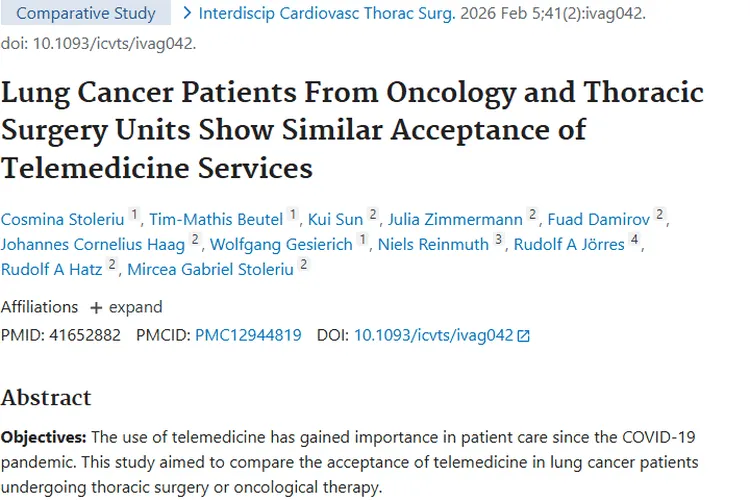Screen dimensions: 750x500
Task: Click the Comparative Study tag
Action: (x=86, y=14)
